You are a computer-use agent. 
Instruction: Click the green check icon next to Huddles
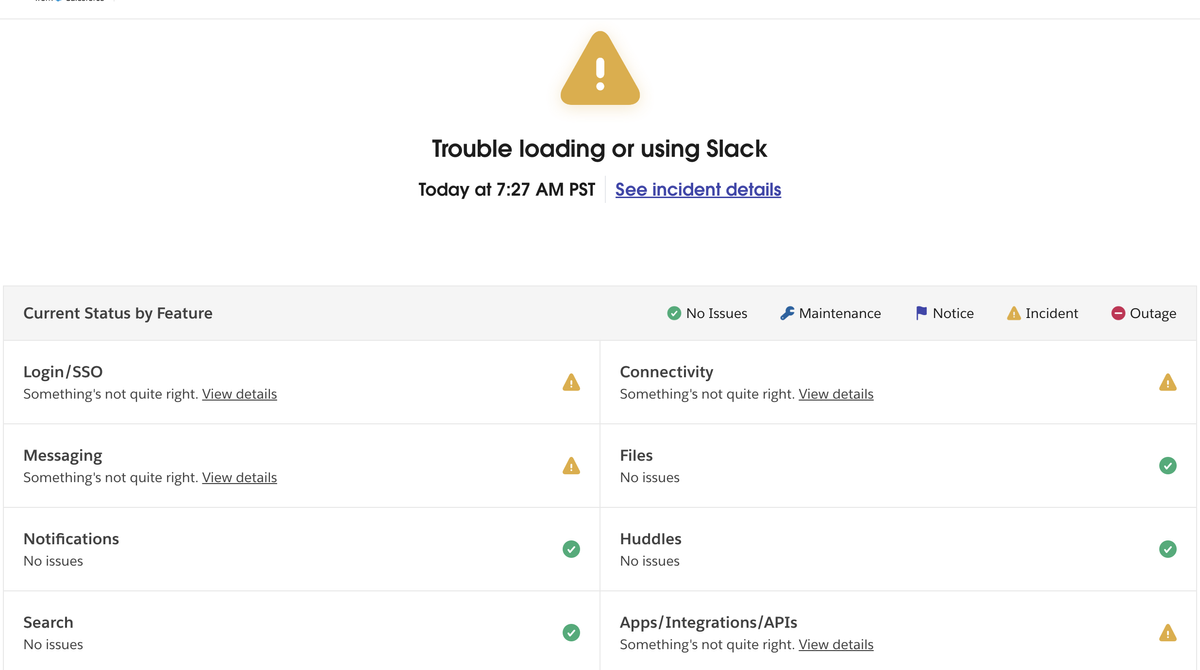click(x=1168, y=549)
